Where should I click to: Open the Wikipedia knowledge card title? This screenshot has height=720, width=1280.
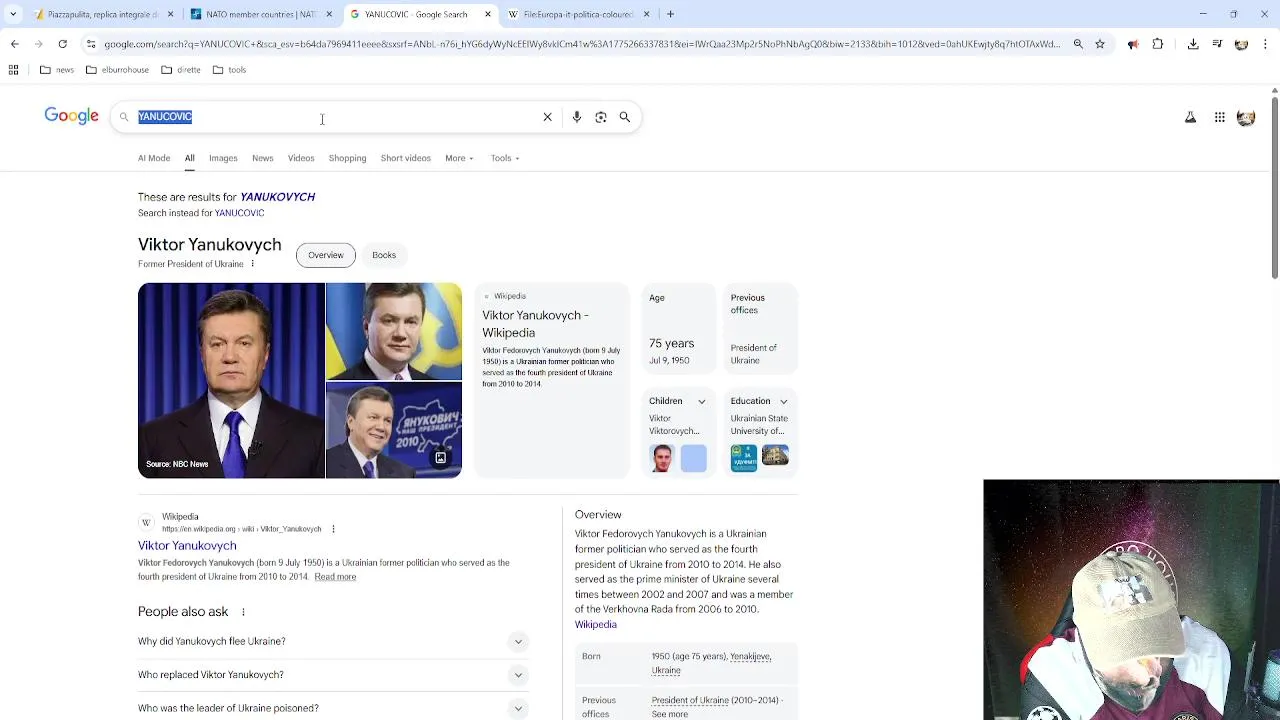[x=535, y=324]
